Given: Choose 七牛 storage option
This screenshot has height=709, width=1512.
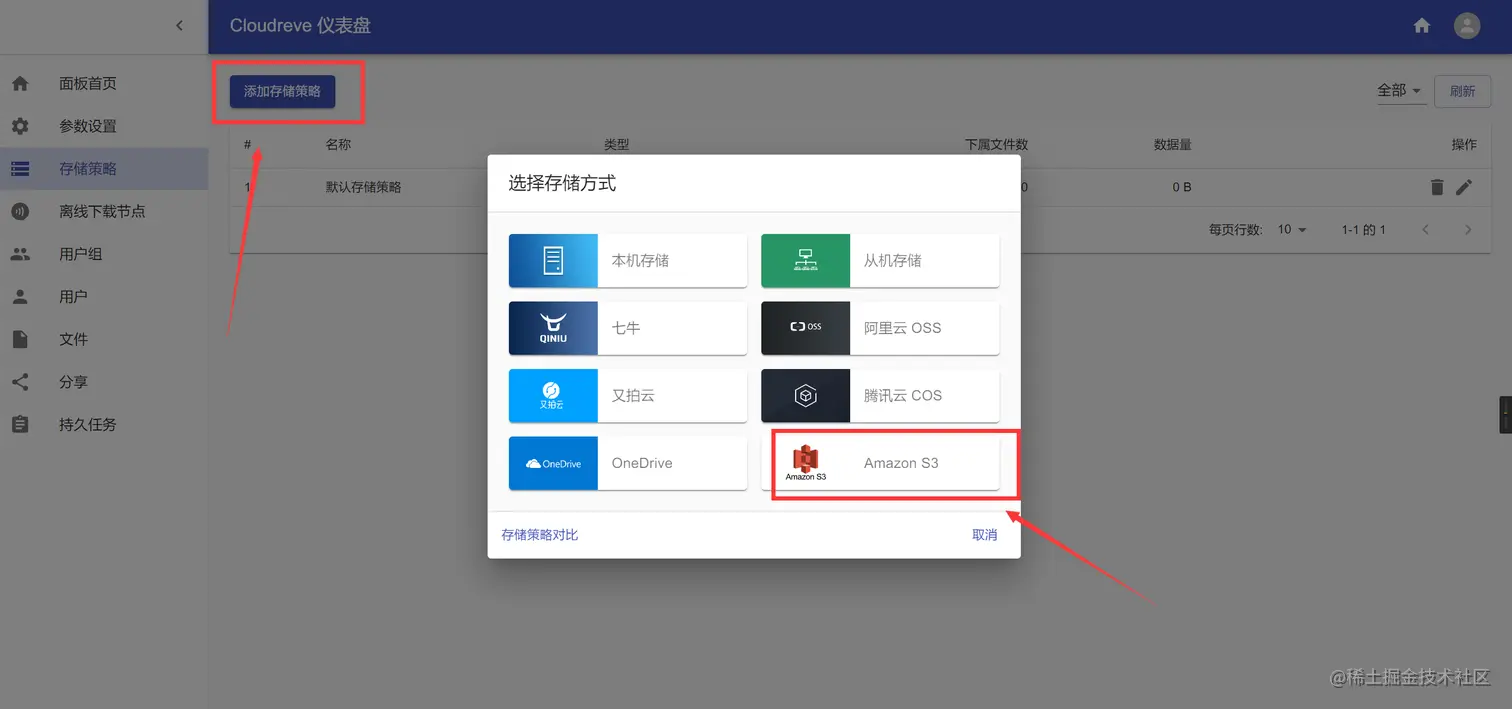Looking at the screenshot, I should pos(628,328).
